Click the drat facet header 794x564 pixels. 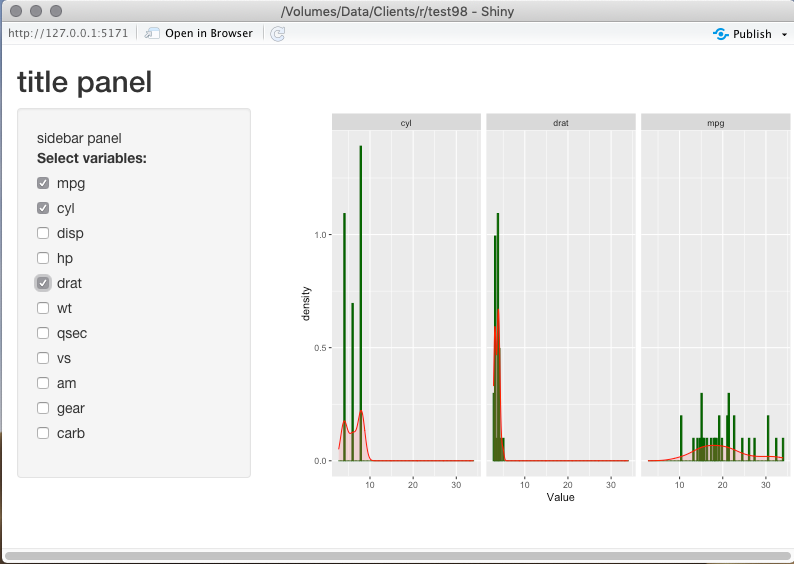[x=561, y=123]
